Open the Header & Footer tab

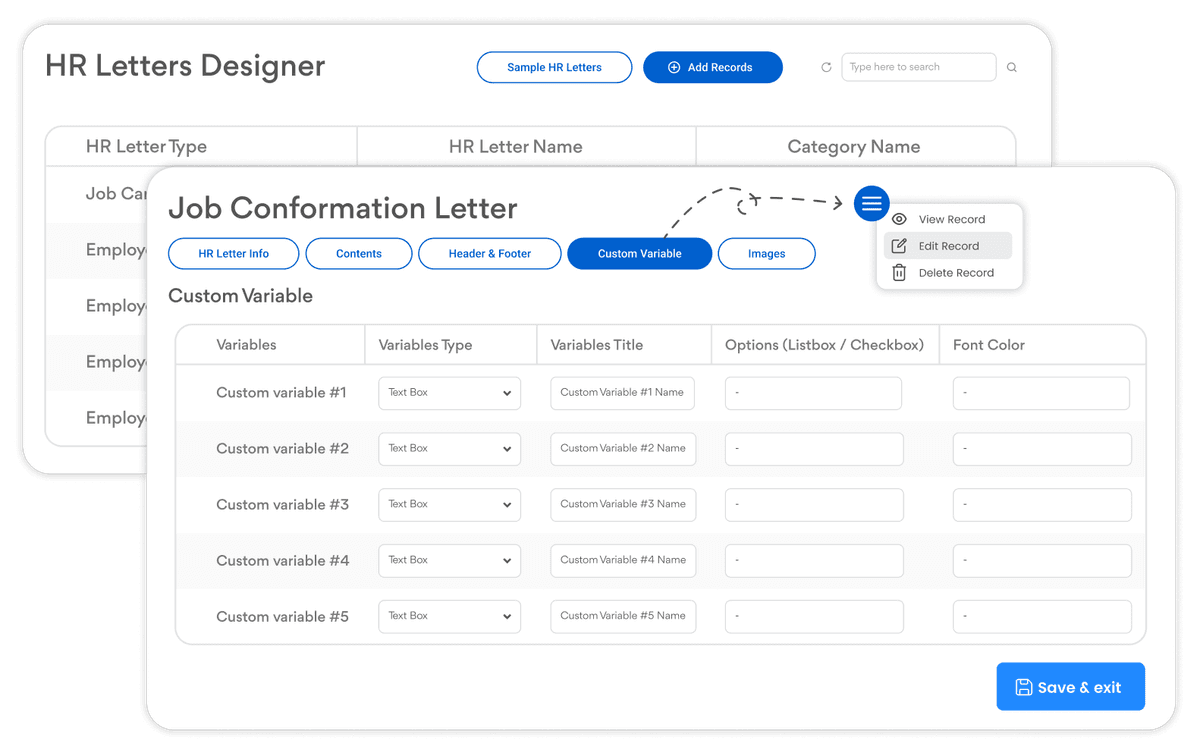click(x=489, y=253)
